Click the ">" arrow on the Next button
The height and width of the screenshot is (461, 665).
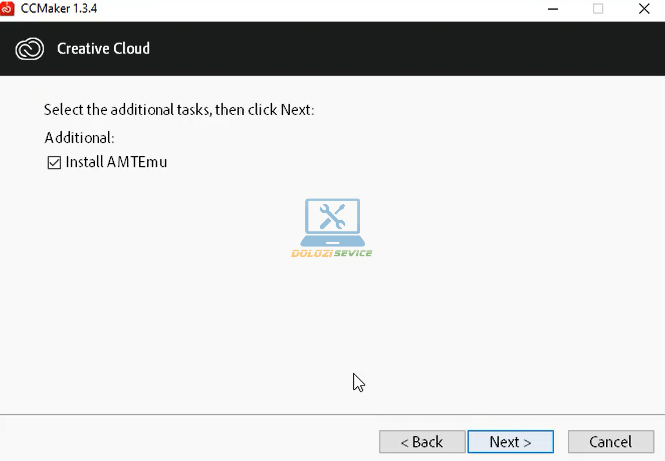[526, 442]
